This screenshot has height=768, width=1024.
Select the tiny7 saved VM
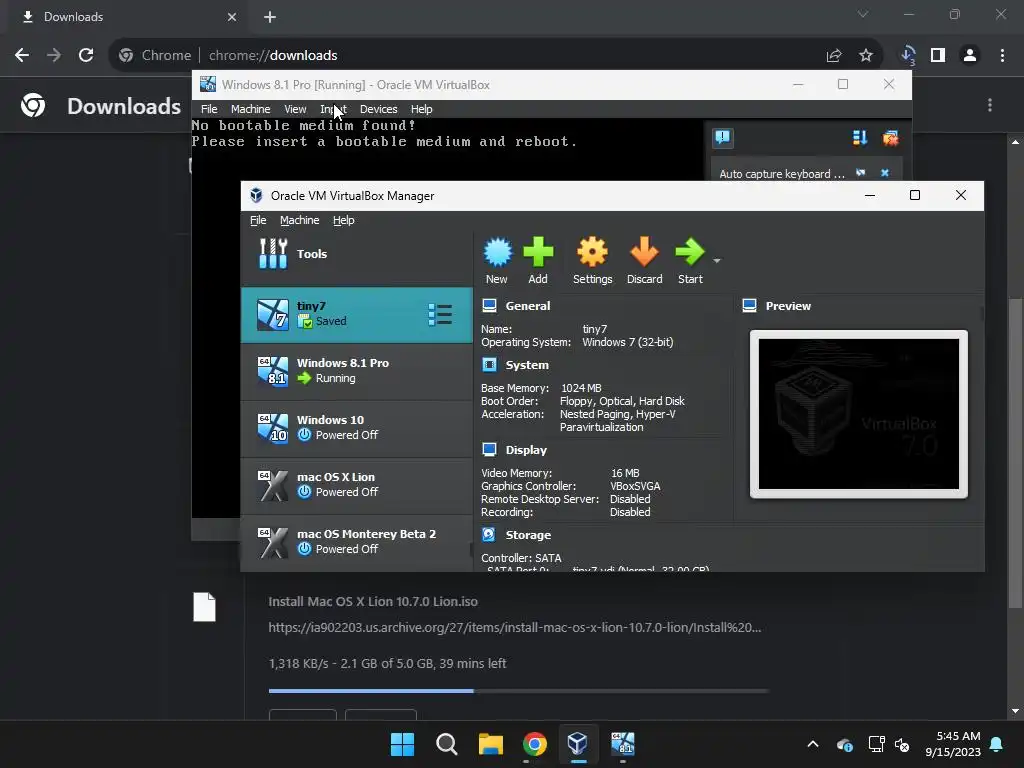tap(357, 315)
